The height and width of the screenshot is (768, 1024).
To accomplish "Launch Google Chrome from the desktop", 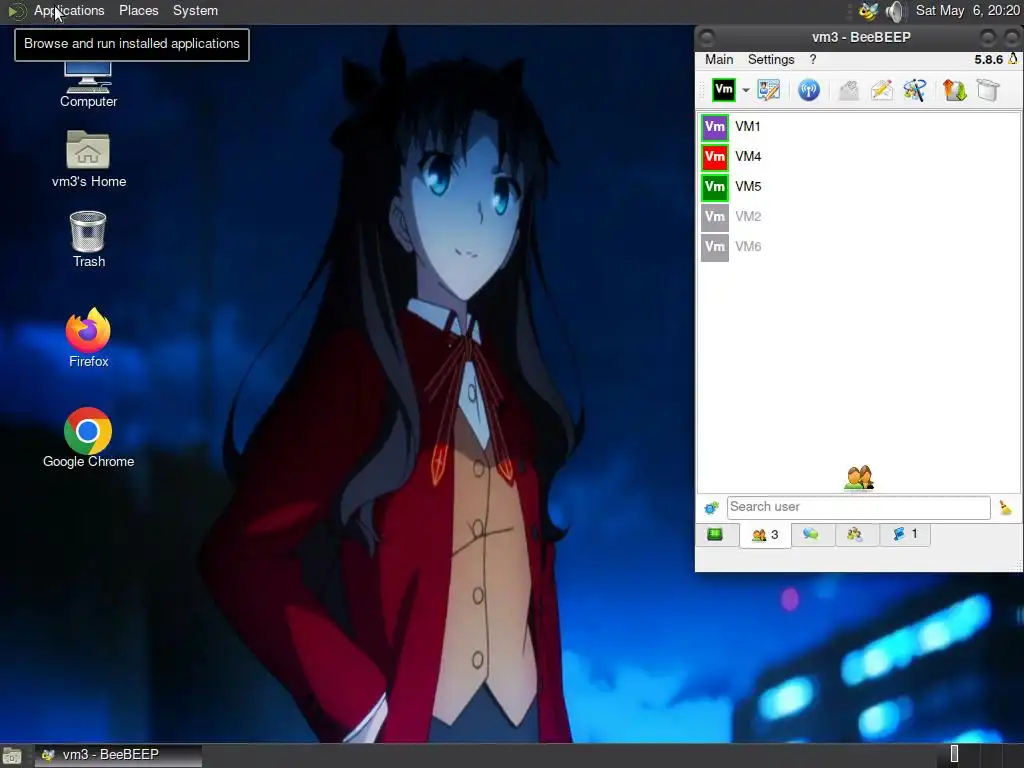I will coord(88,438).
